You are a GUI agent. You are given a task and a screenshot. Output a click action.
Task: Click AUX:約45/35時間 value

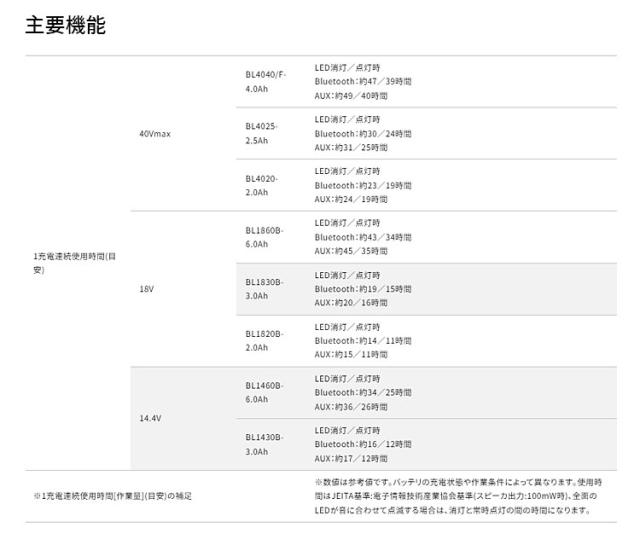351,251
